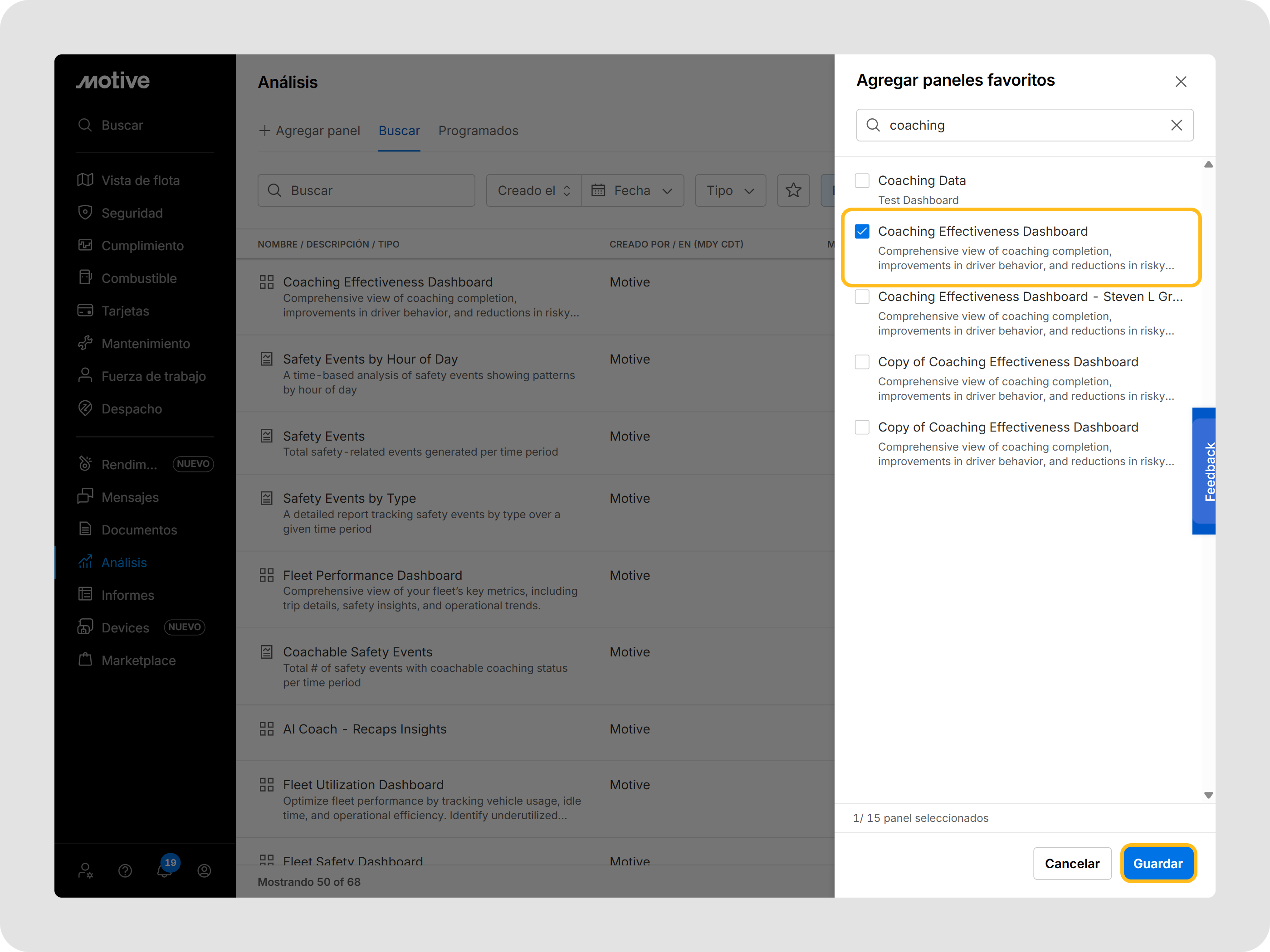The height and width of the screenshot is (952, 1270).
Task: Check the first Copy of Coaching Effectiveness Dashboard checkbox
Action: (x=862, y=361)
